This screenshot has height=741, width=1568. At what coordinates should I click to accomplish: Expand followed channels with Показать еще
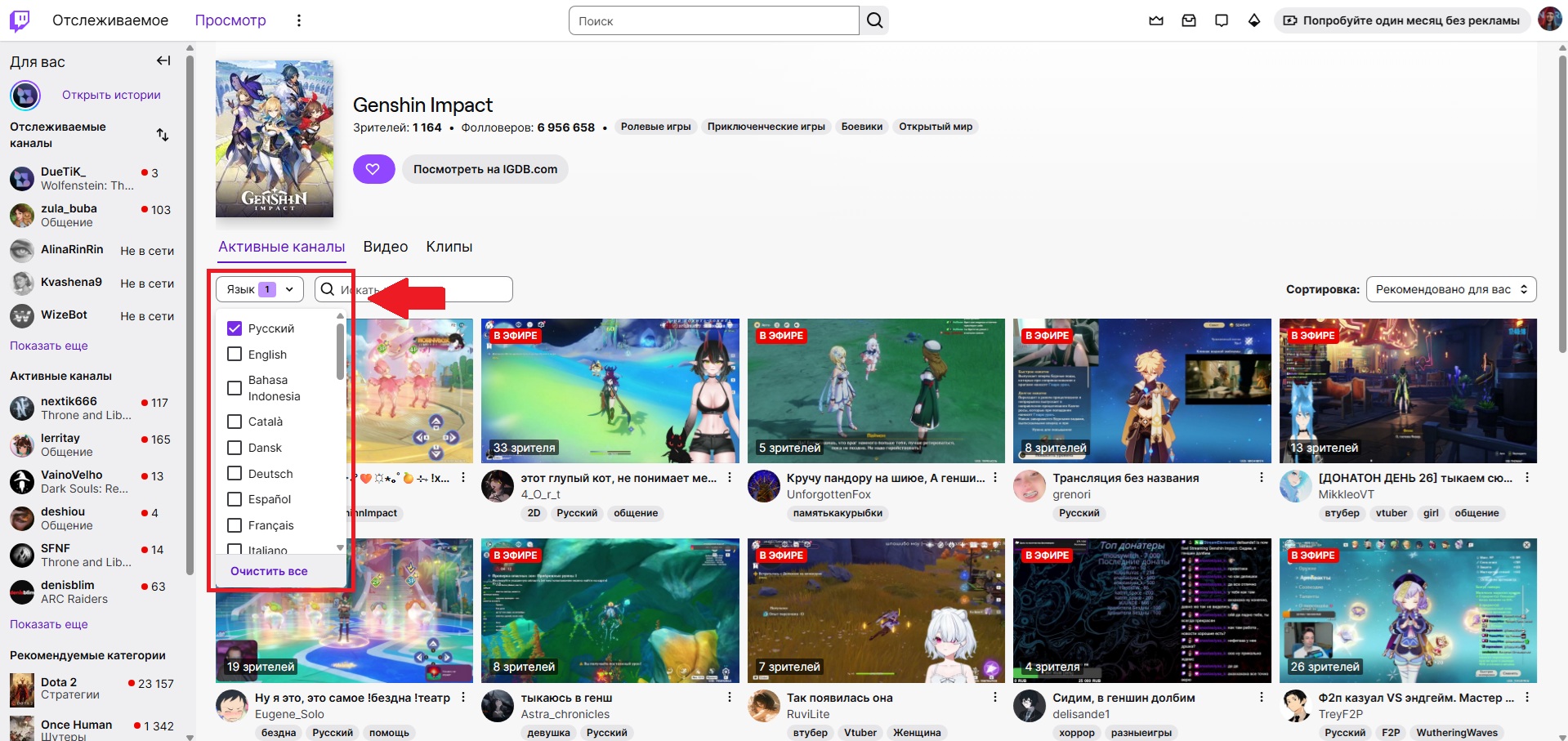[49, 346]
